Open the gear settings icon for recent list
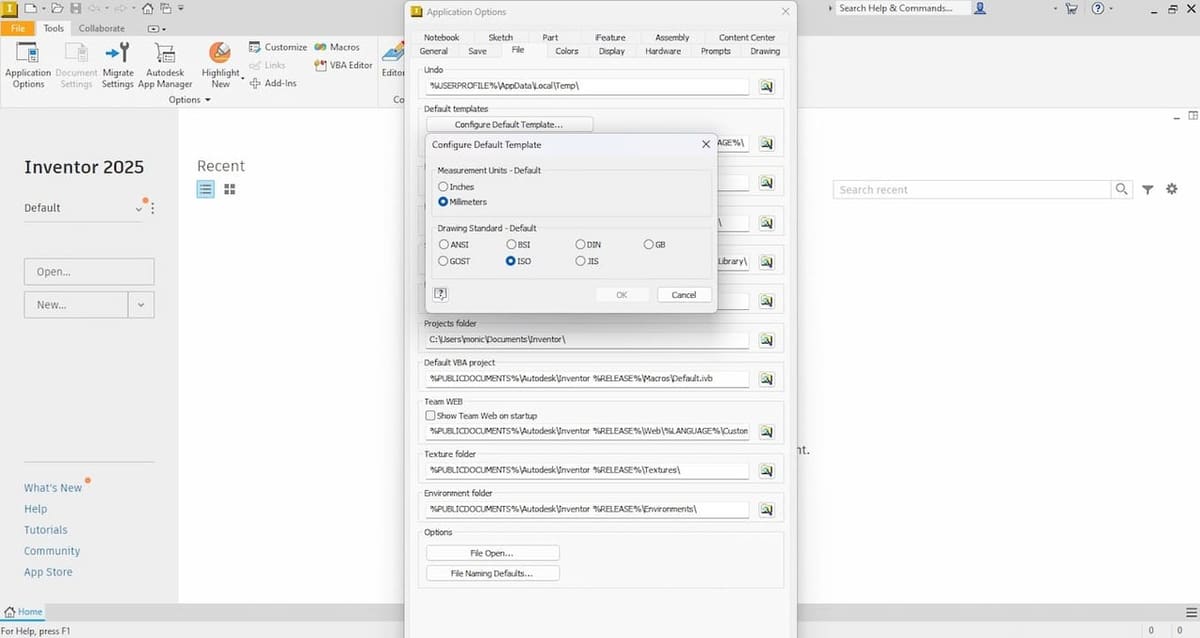This screenshot has height=638, width=1200. (1172, 189)
